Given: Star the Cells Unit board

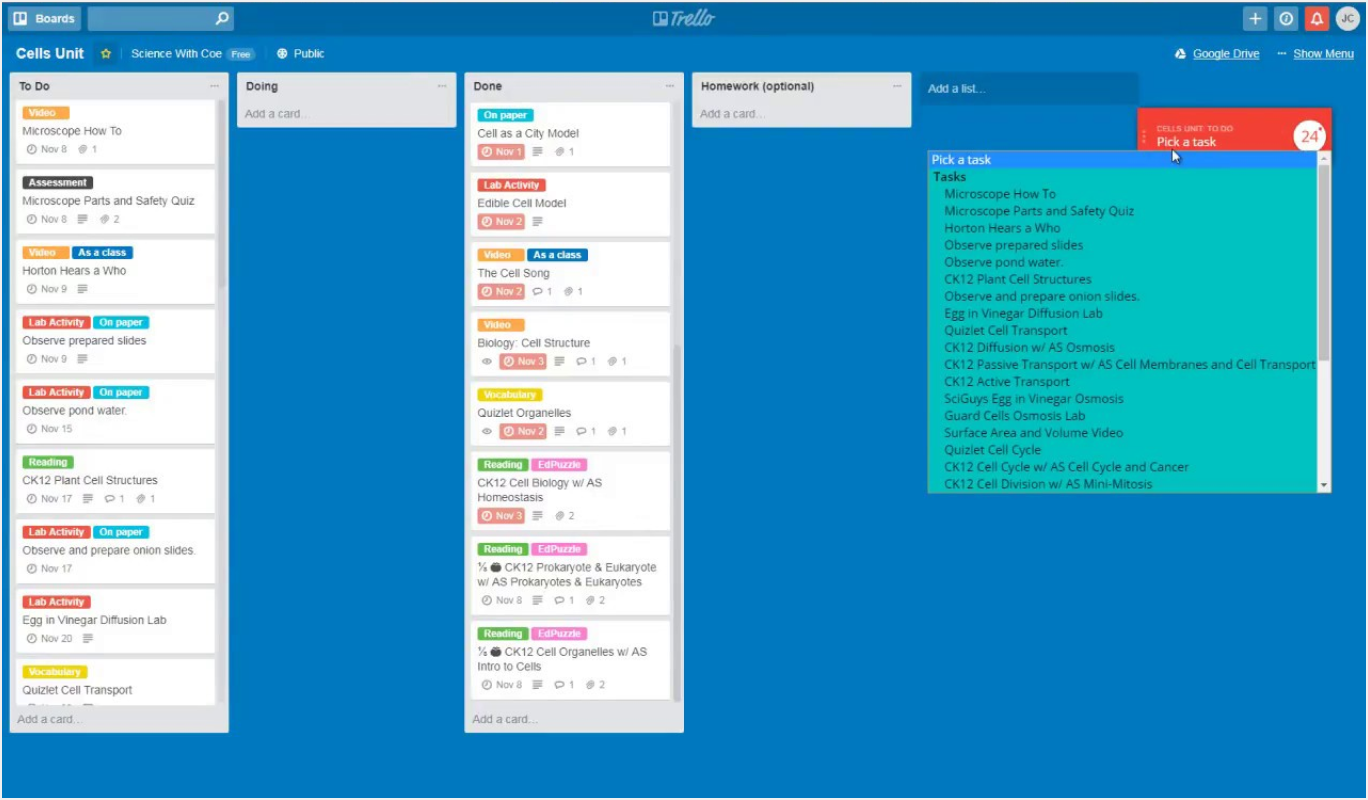Looking at the screenshot, I should click(x=105, y=54).
